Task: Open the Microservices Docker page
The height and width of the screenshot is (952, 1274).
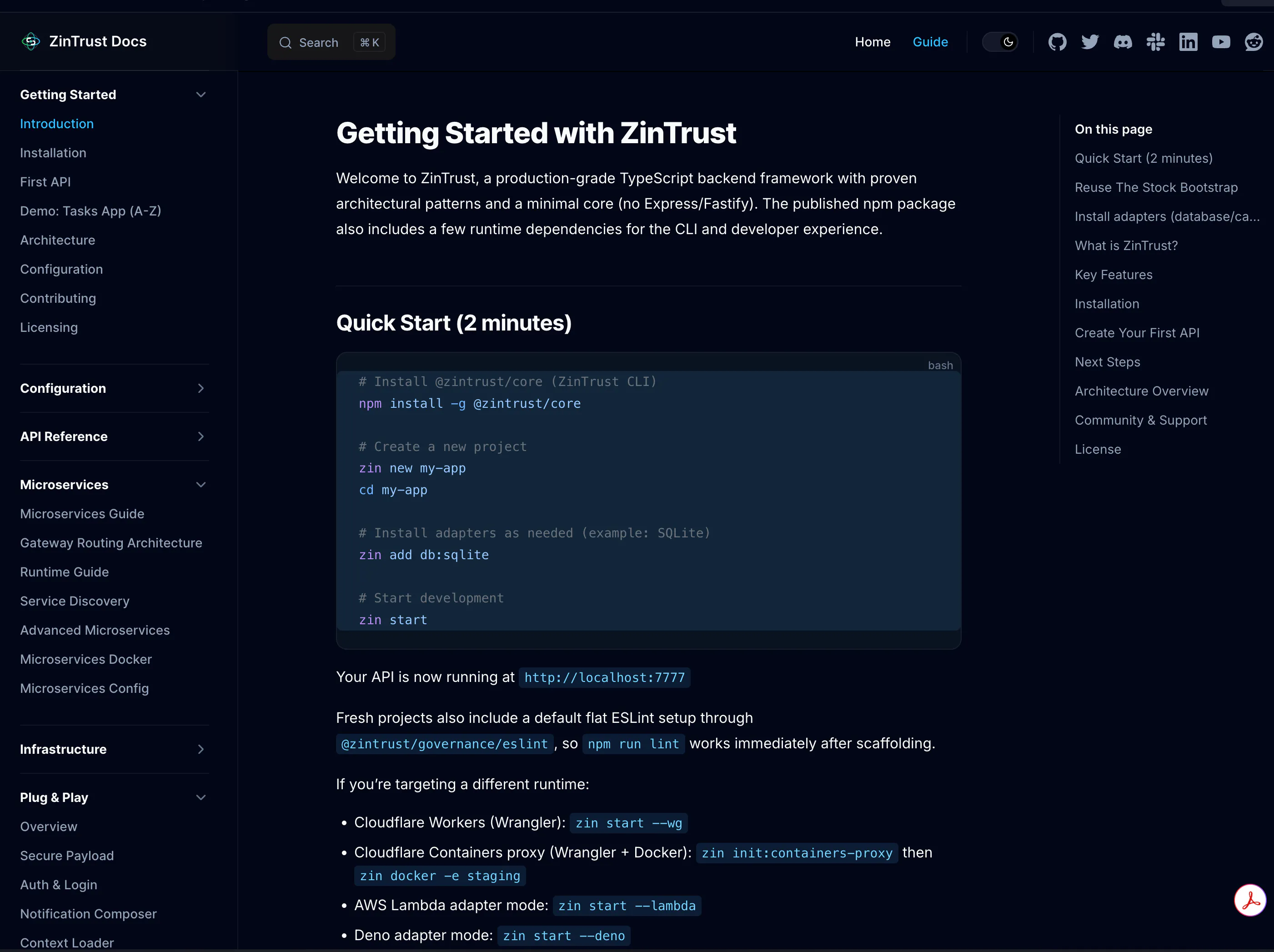Action: tap(86, 659)
